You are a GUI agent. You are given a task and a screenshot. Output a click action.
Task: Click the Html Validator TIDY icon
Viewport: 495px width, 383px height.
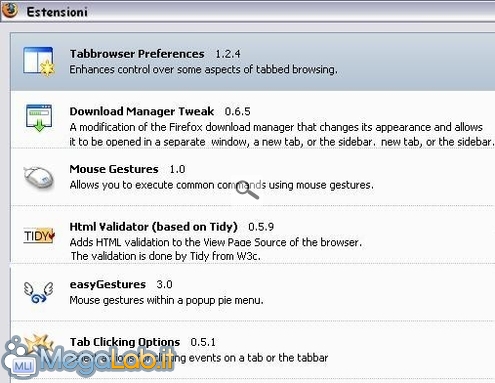pos(39,236)
